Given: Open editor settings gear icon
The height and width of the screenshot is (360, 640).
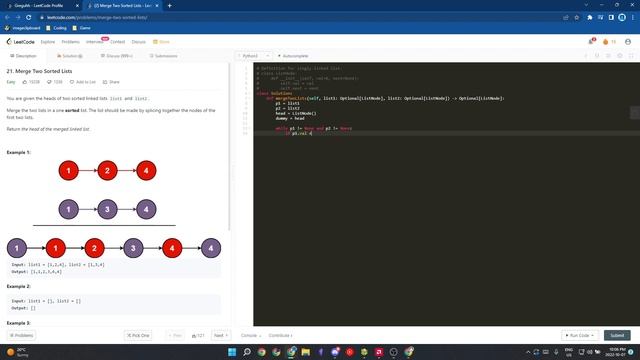Looking at the screenshot, I should pyautogui.click(x=620, y=56).
